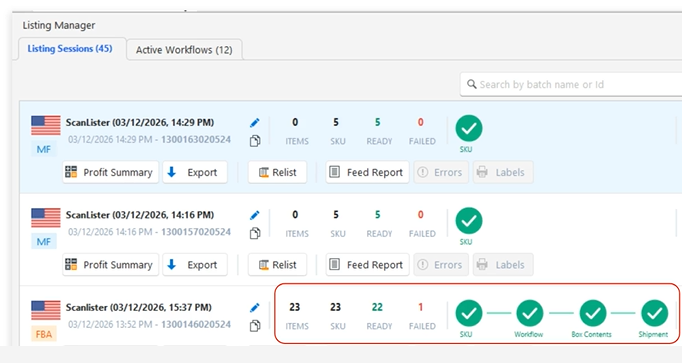Click the US flag of the 15:37 PM session
The image size is (682, 363).
pyautogui.click(x=46, y=310)
